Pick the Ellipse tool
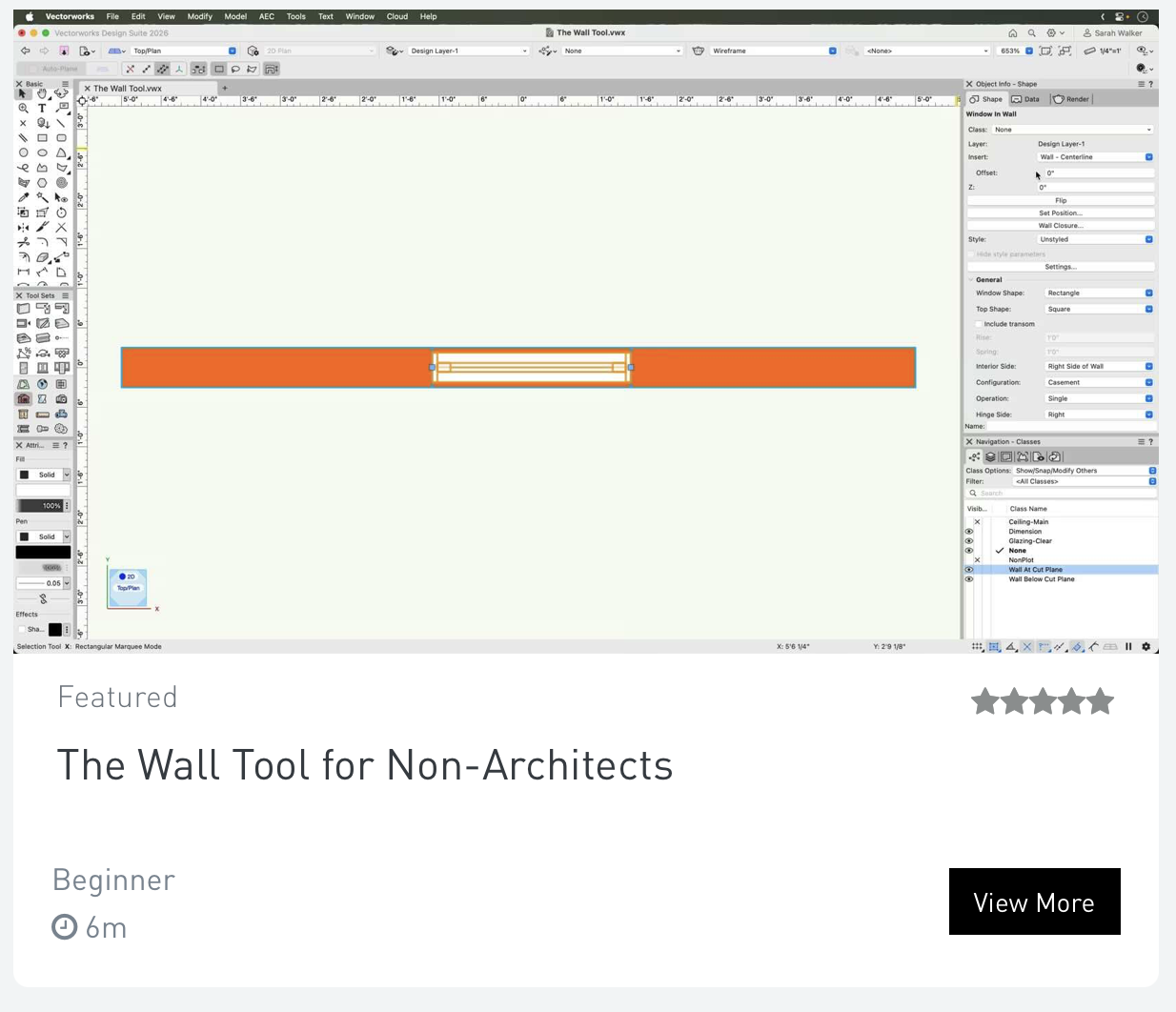 point(42,152)
